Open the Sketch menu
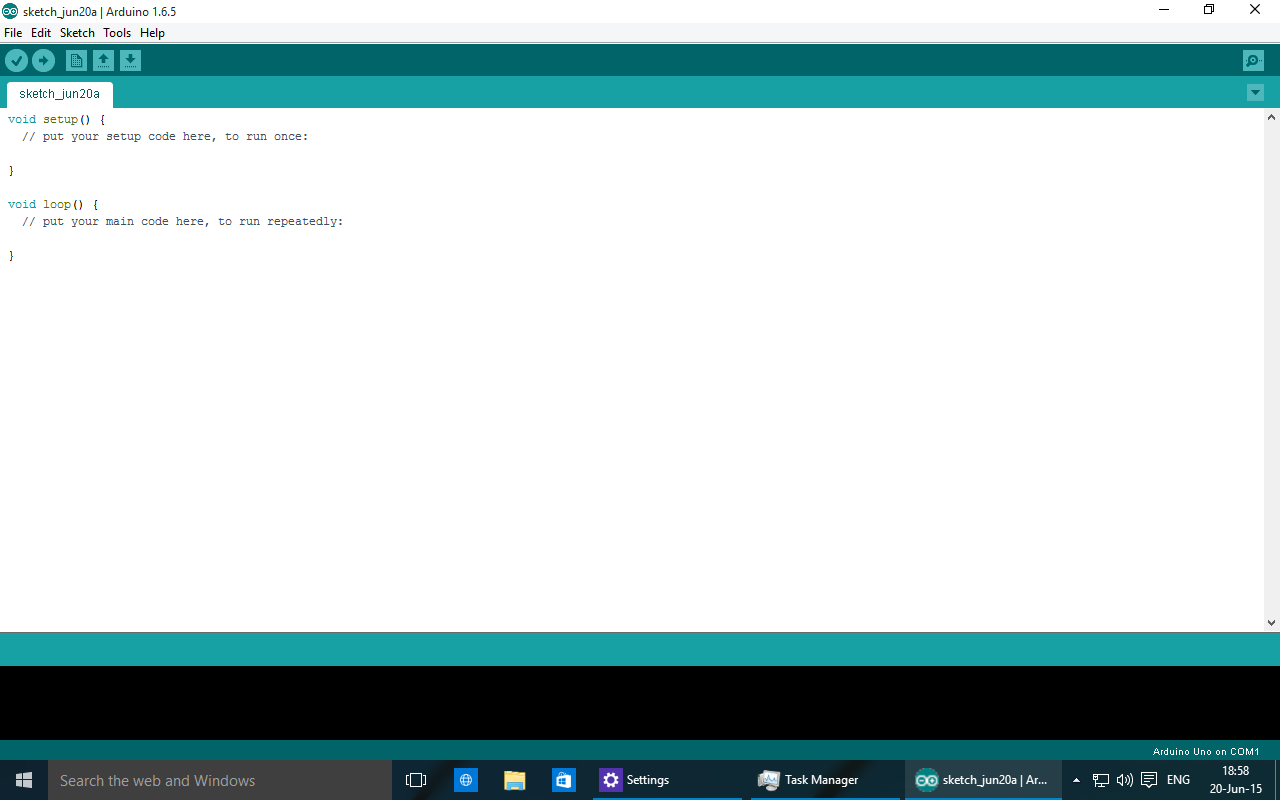The height and width of the screenshot is (800, 1280). [x=77, y=33]
